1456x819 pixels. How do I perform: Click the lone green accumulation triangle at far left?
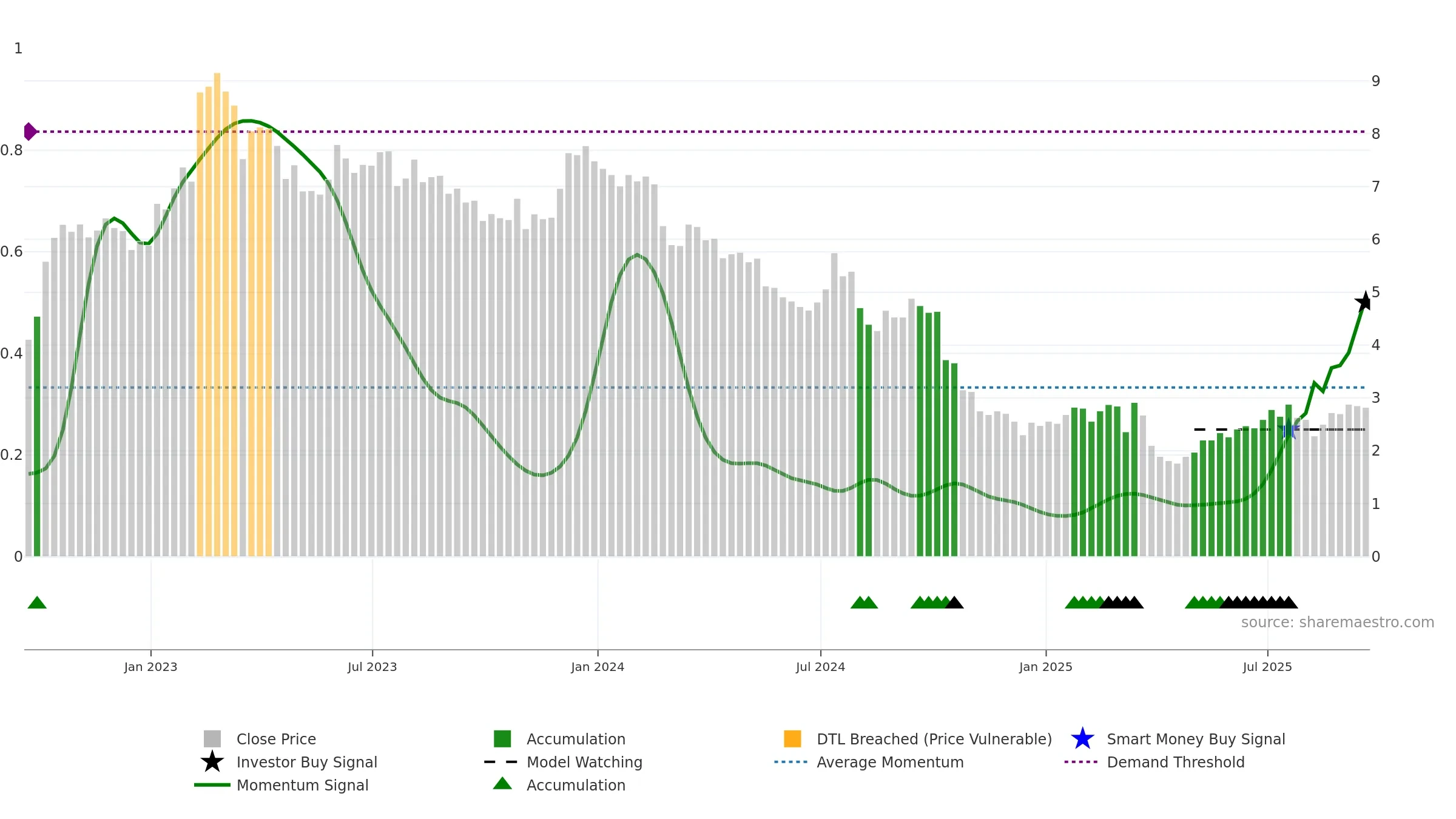[x=37, y=602]
